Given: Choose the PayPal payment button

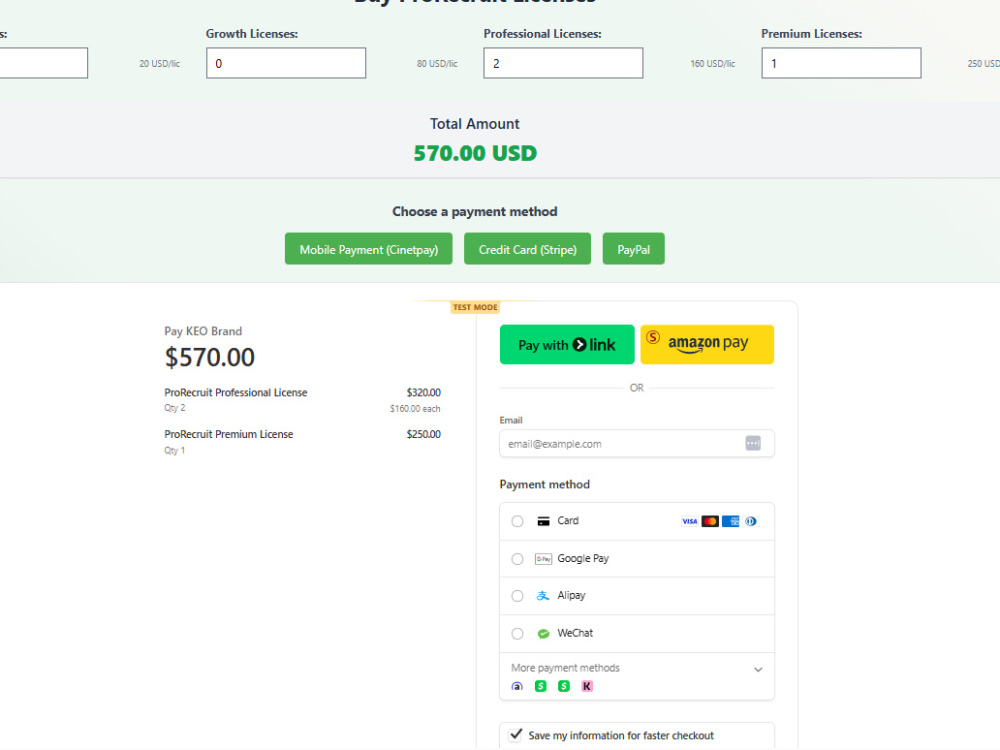Looking at the screenshot, I should point(633,249).
